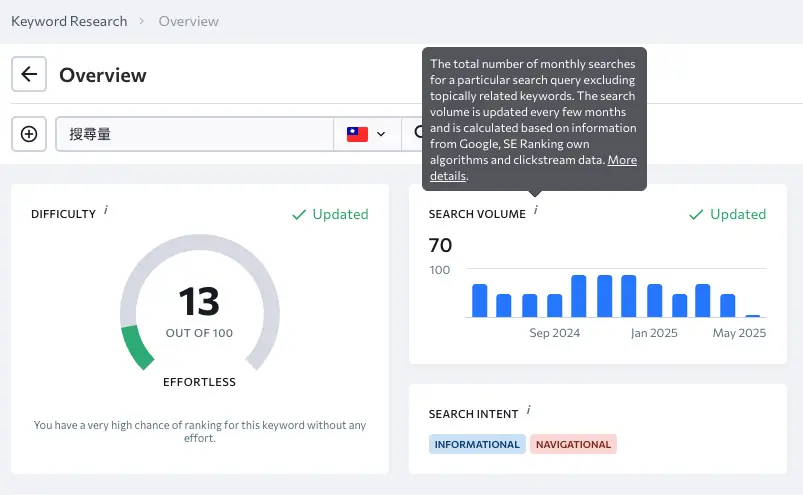The width and height of the screenshot is (803, 495).
Task: Open the Taiwan flag country dropdown
Action: [366, 134]
